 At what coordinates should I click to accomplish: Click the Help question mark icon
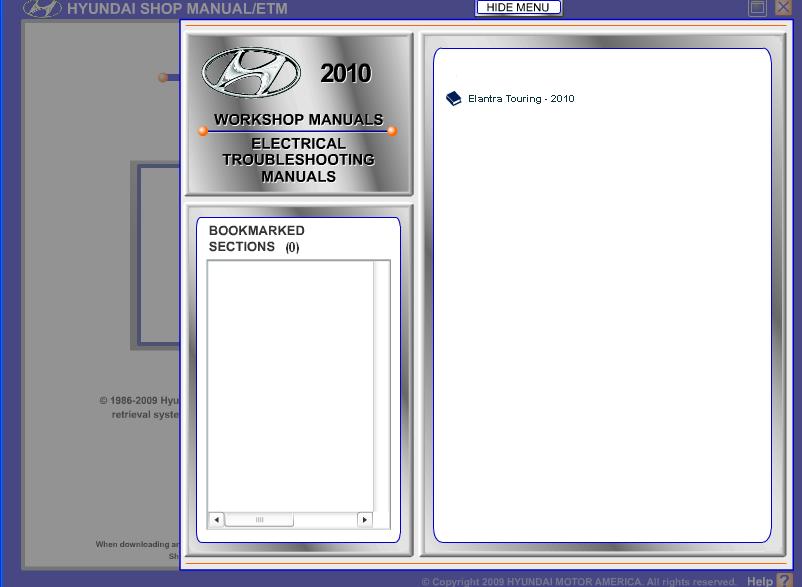click(x=784, y=580)
